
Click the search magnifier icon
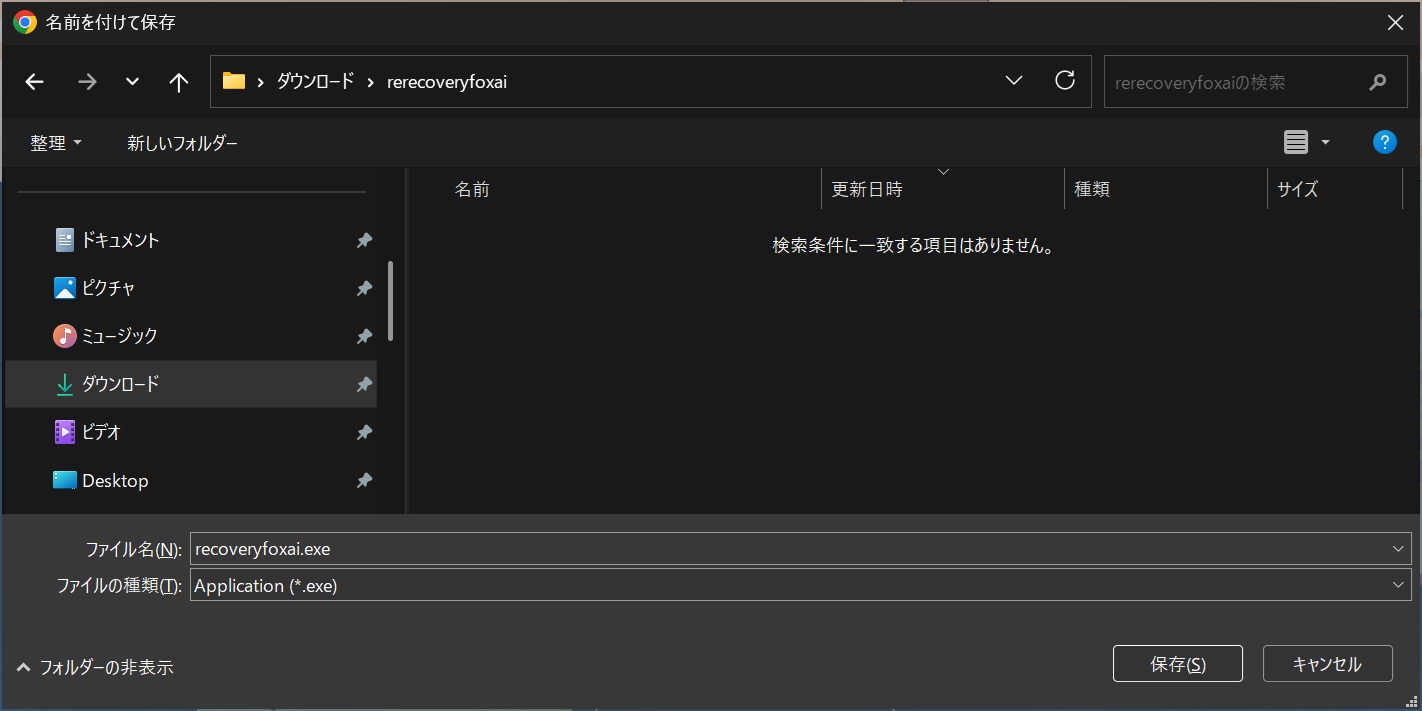click(x=1378, y=82)
